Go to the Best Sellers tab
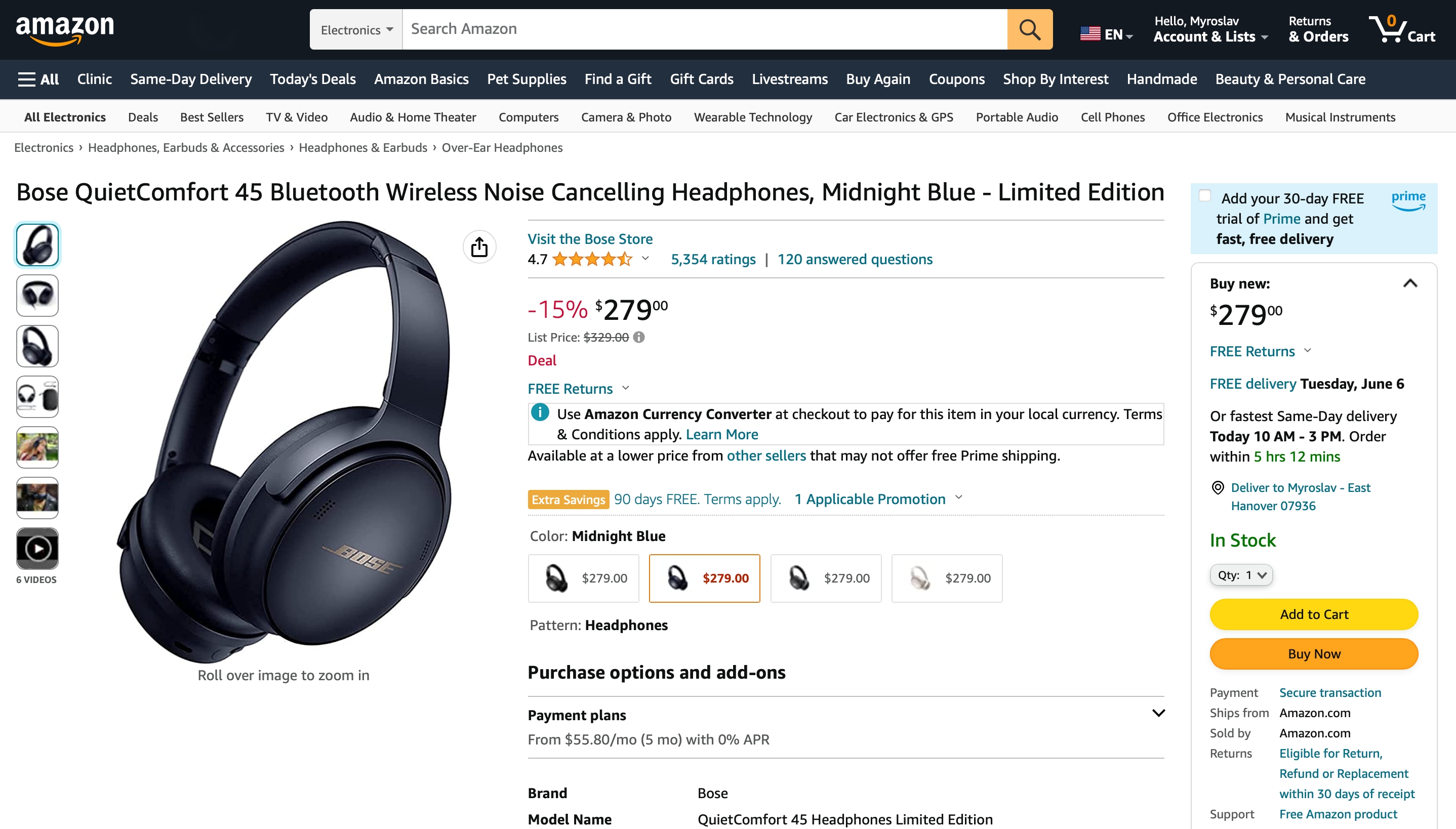The width and height of the screenshot is (1456, 829). [x=211, y=117]
